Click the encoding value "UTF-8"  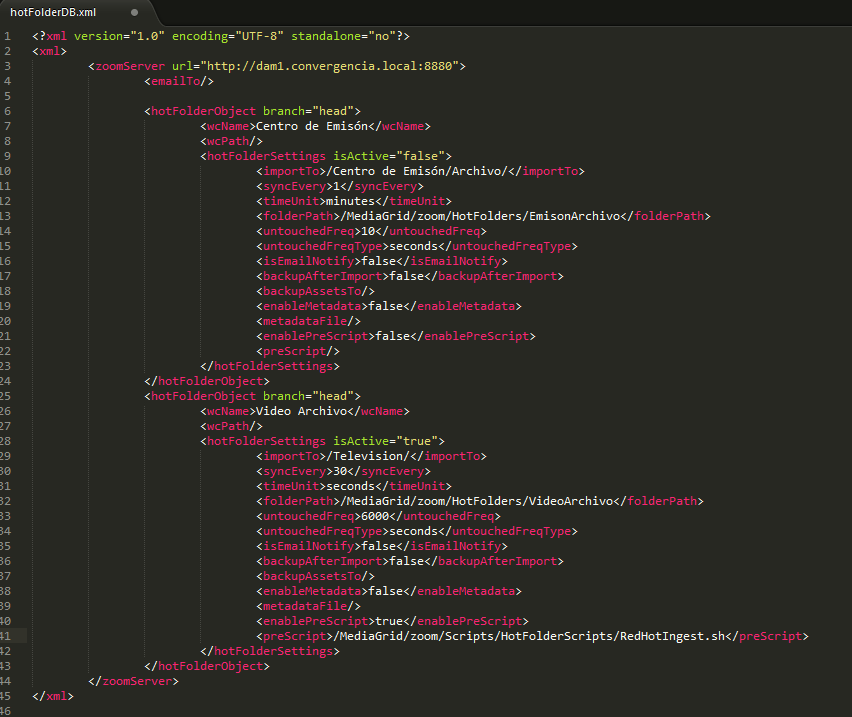[x=259, y=36]
